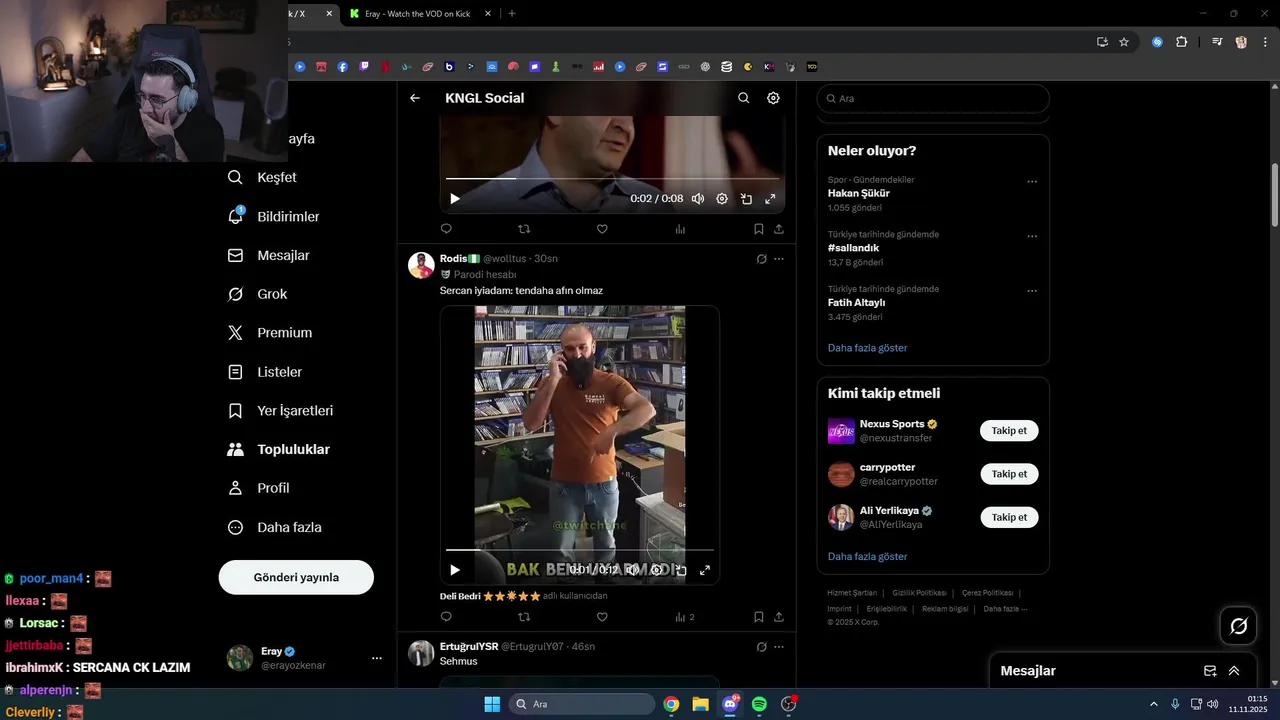
Task: Open KNGL Social community settings gear
Action: (773, 98)
